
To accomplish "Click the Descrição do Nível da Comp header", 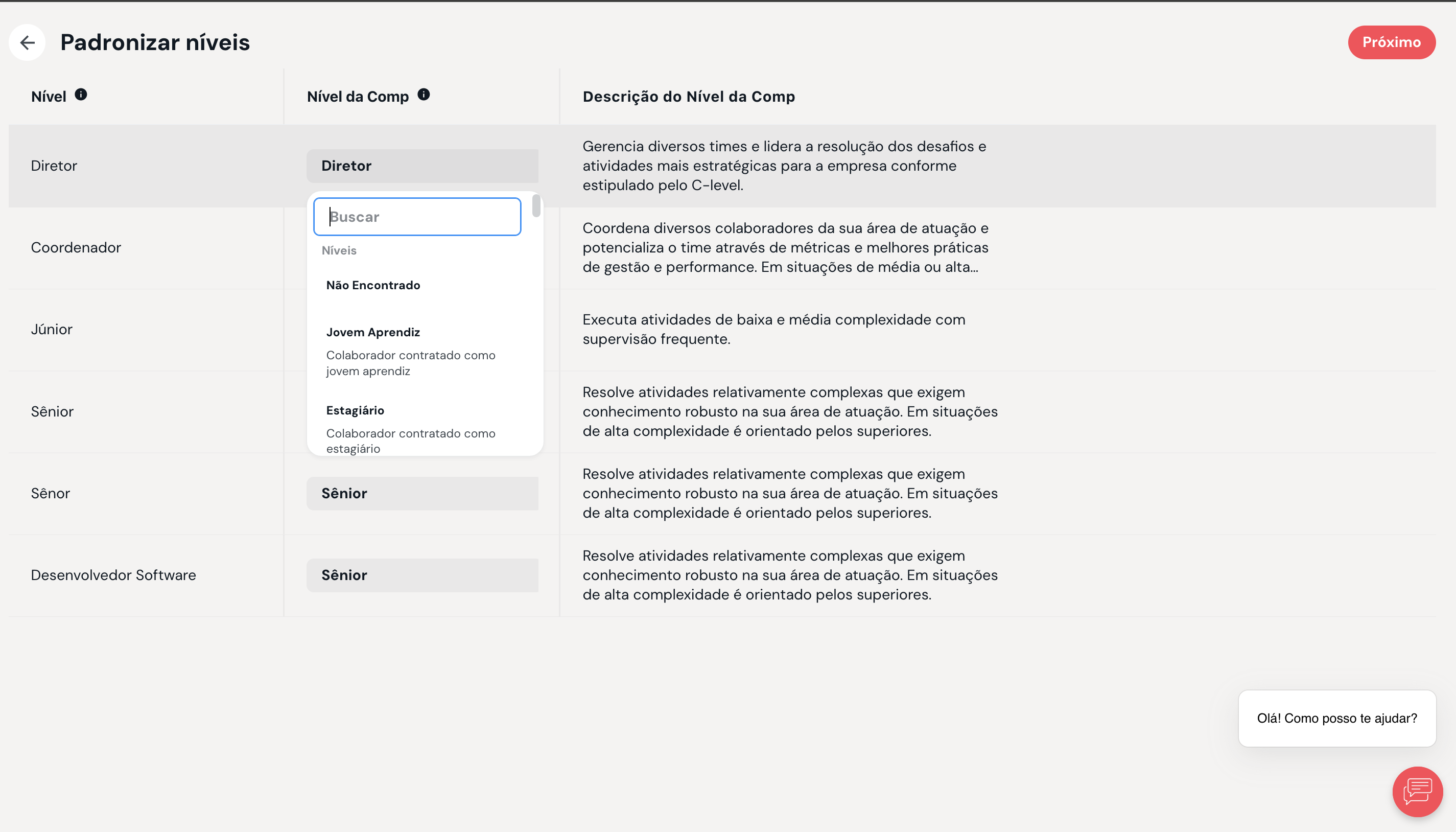I will [688, 97].
